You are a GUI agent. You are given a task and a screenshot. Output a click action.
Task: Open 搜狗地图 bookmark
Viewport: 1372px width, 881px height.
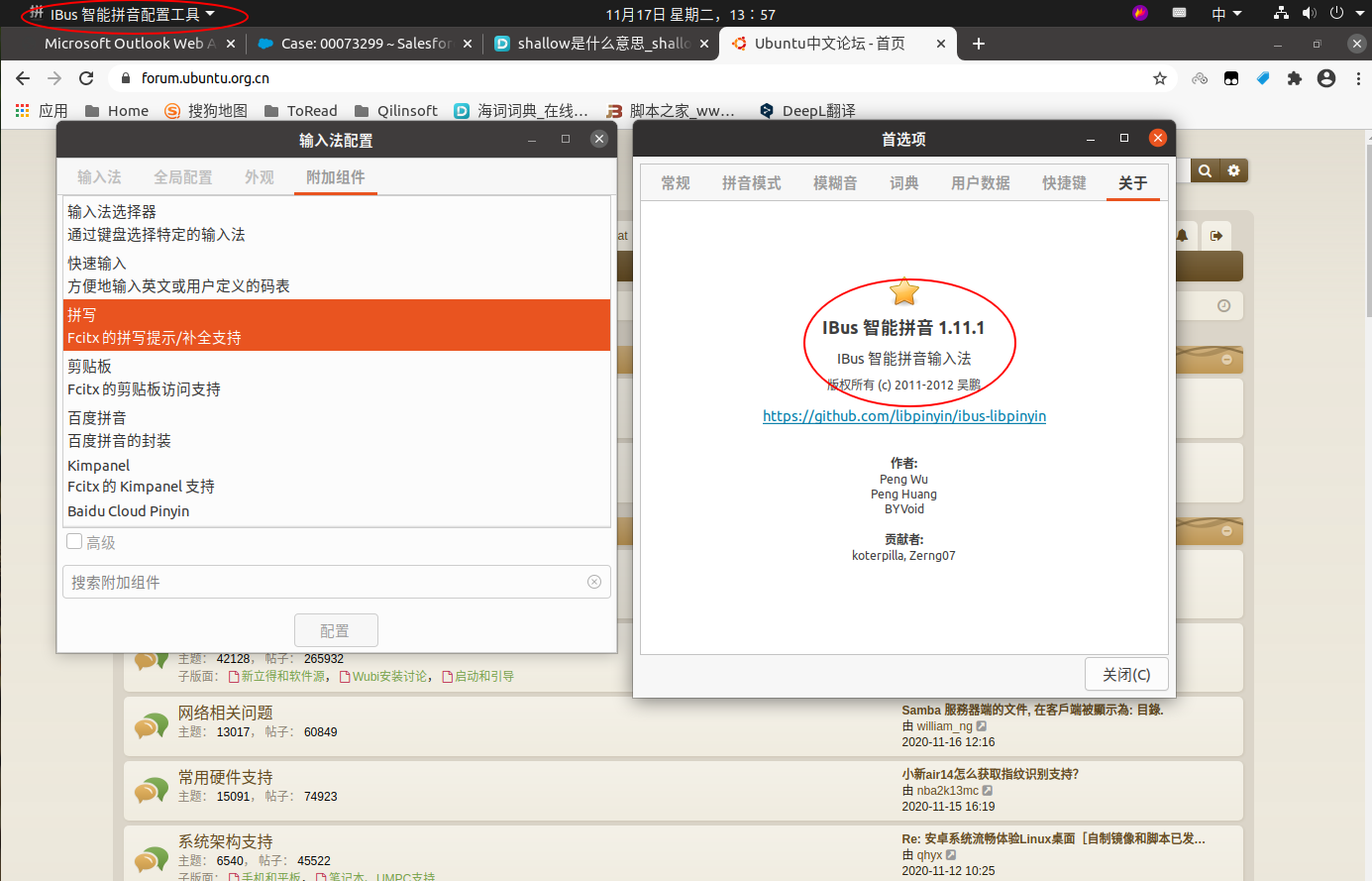(x=206, y=110)
